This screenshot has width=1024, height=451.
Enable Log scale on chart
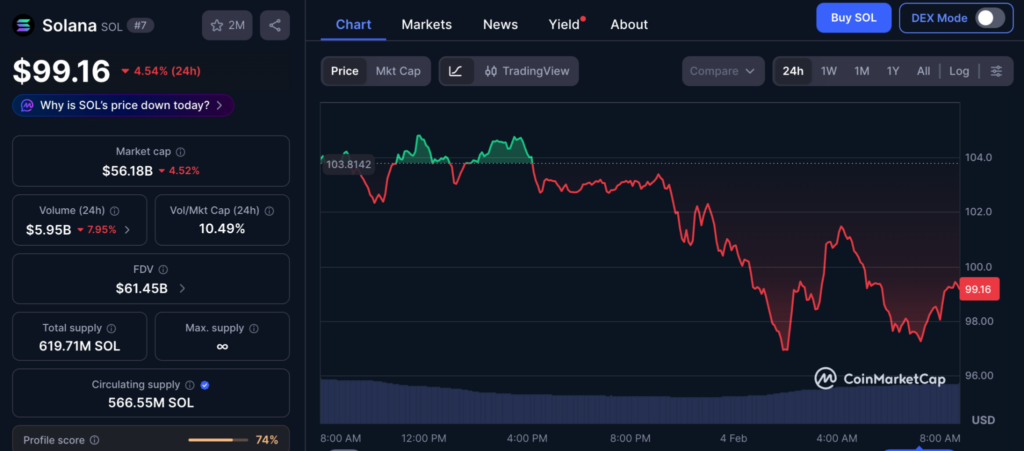[959, 71]
